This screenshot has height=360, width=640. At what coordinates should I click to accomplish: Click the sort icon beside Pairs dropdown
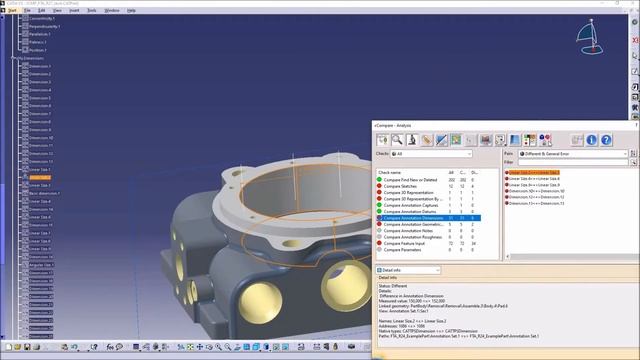(633, 153)
